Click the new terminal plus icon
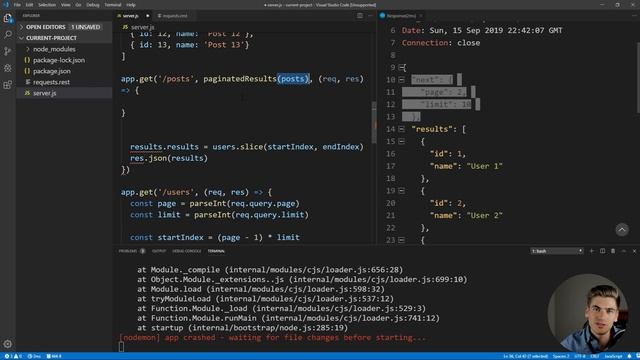Screen dimensions: 640x360 point(592,251)
